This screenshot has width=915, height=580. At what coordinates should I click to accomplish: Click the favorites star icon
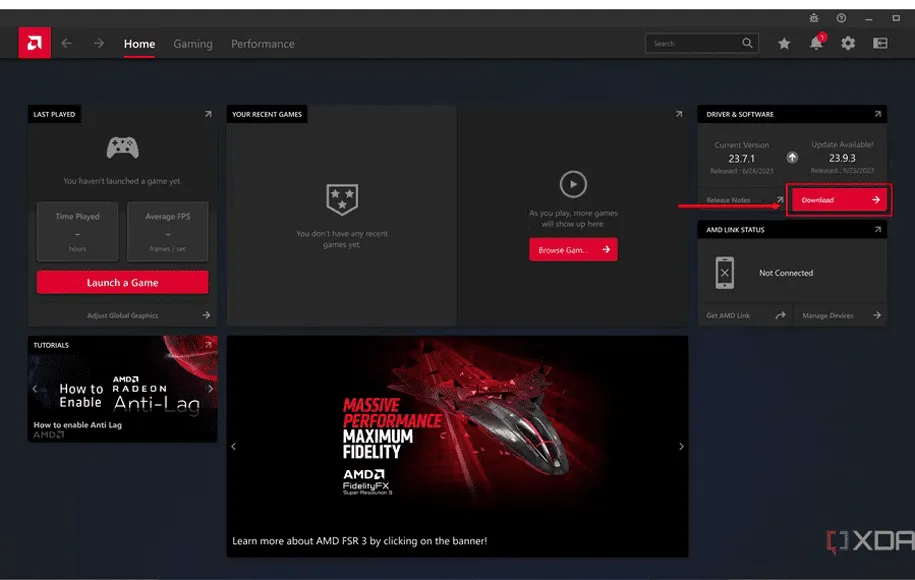click(784, 43)
